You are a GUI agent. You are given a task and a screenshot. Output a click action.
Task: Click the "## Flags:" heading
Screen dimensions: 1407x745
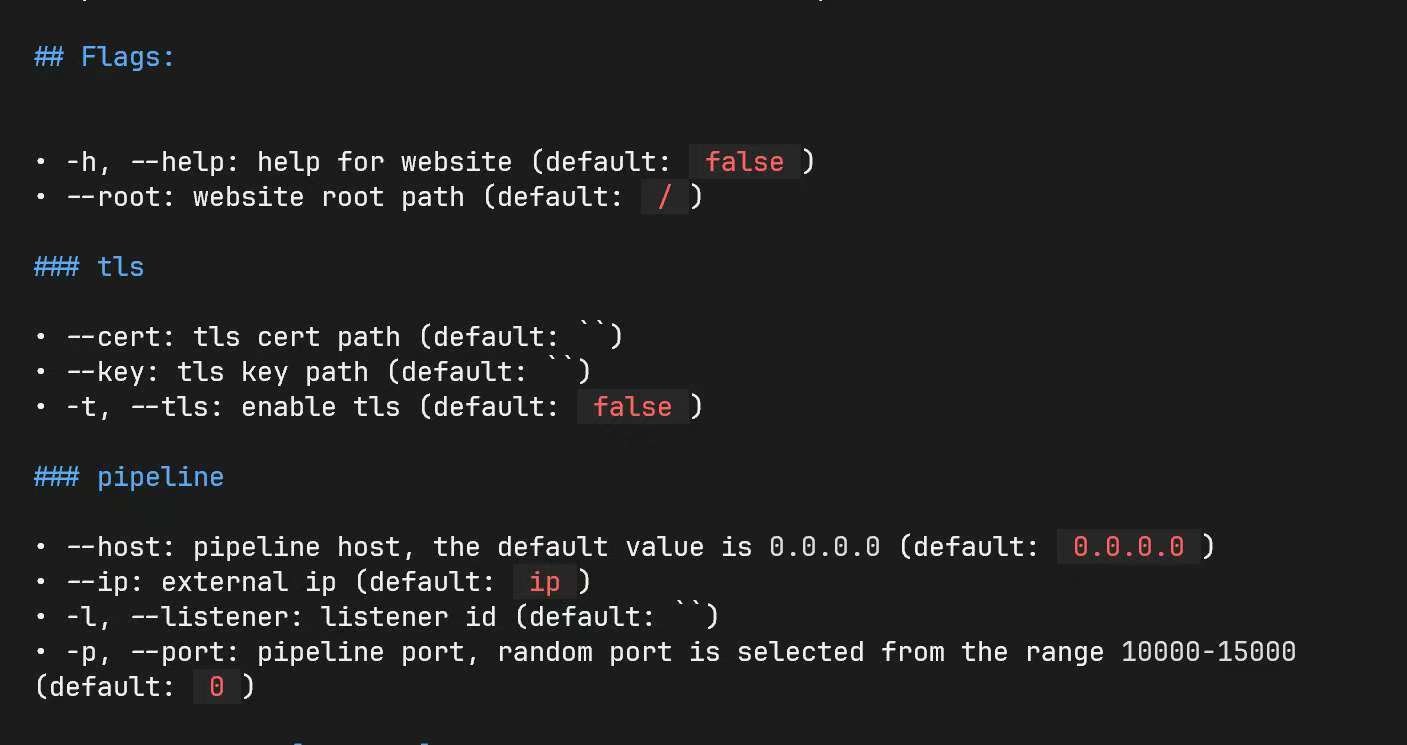[x=104, y=57]
